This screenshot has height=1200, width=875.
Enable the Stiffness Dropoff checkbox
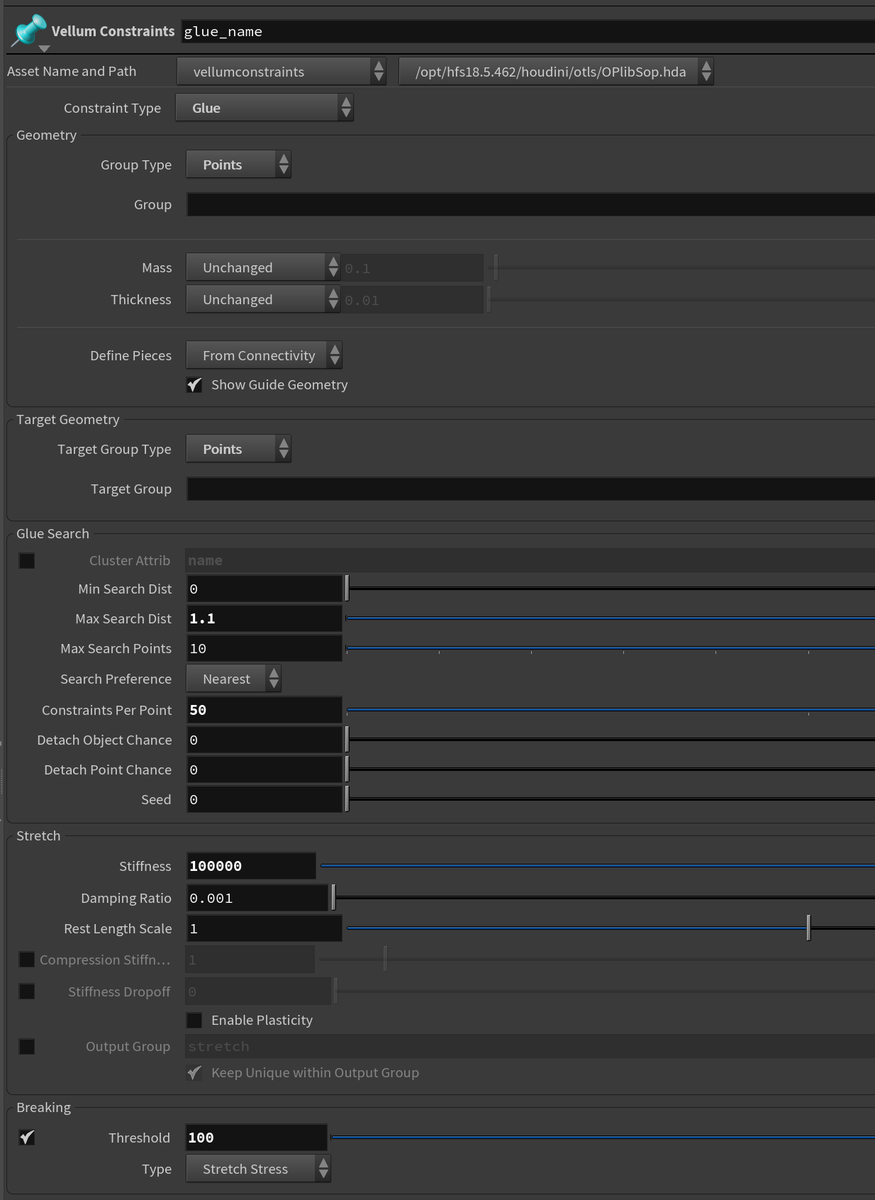tap(27, 992)
